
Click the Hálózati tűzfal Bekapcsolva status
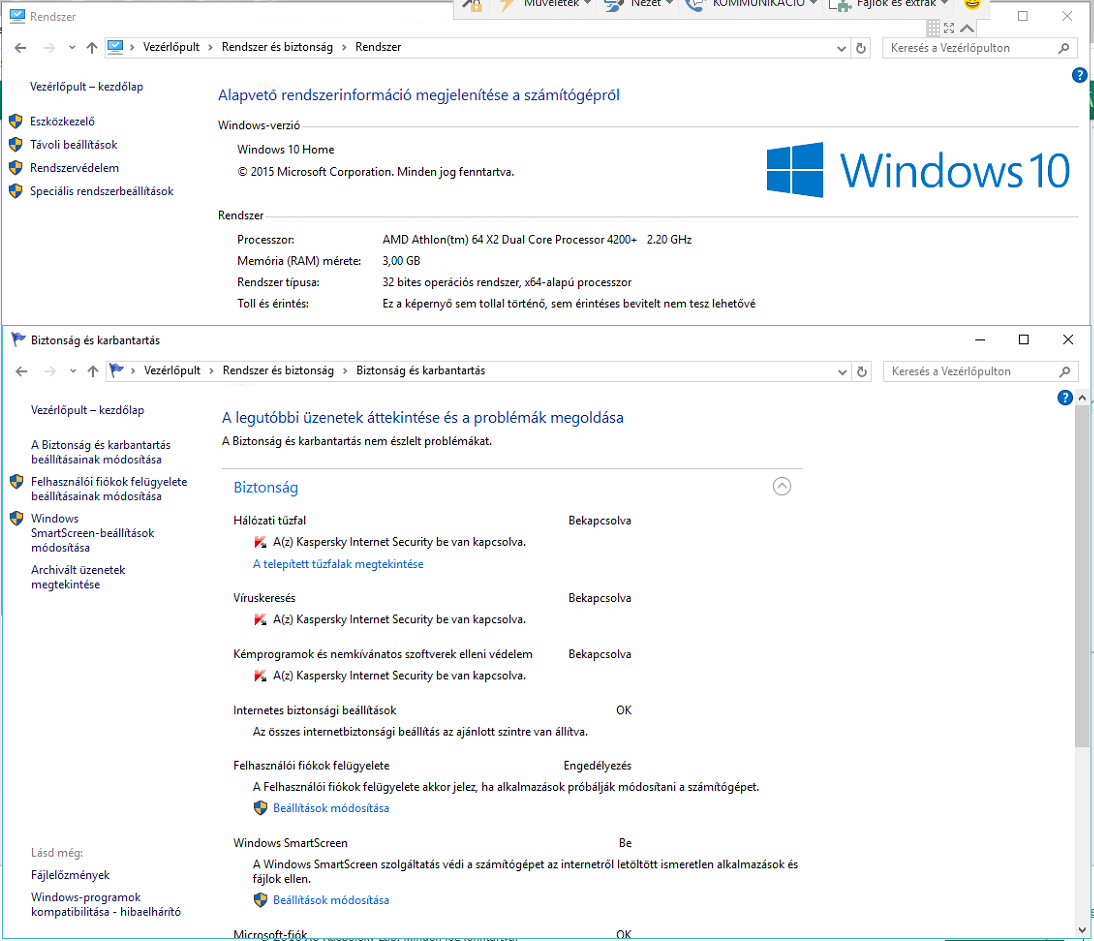(599, 520)
